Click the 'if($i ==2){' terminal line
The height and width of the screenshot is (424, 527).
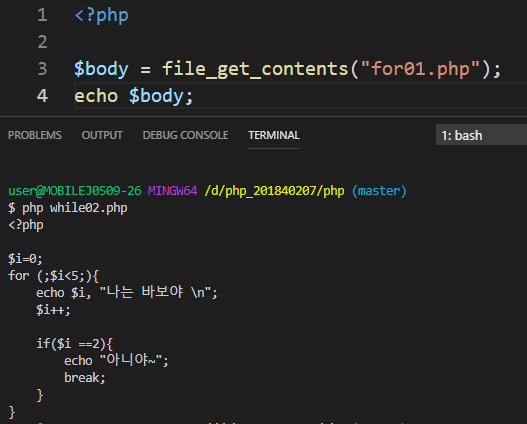tap(75, 344)
